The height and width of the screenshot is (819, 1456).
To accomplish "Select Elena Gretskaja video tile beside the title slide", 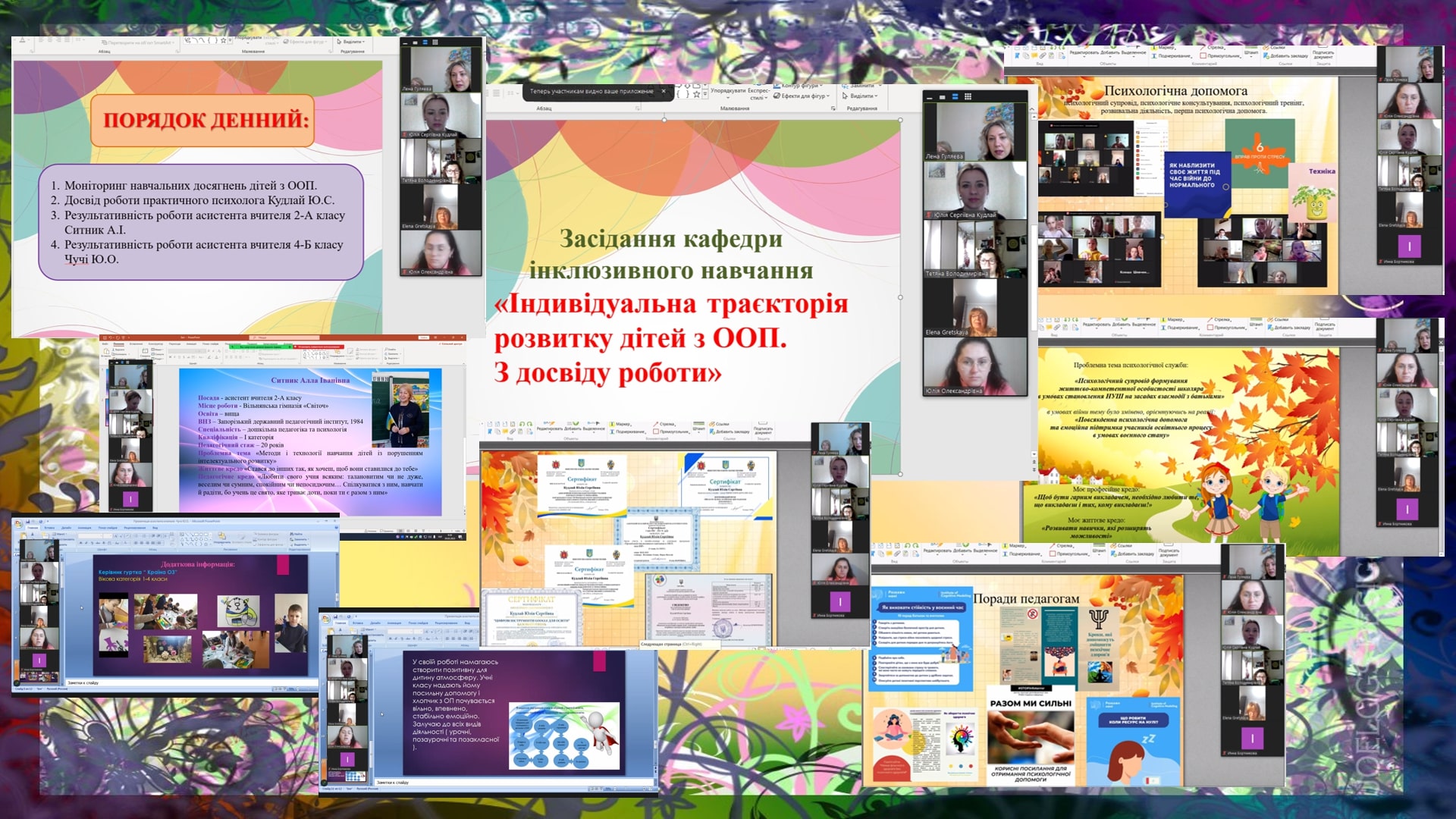I will pos(975,308).
